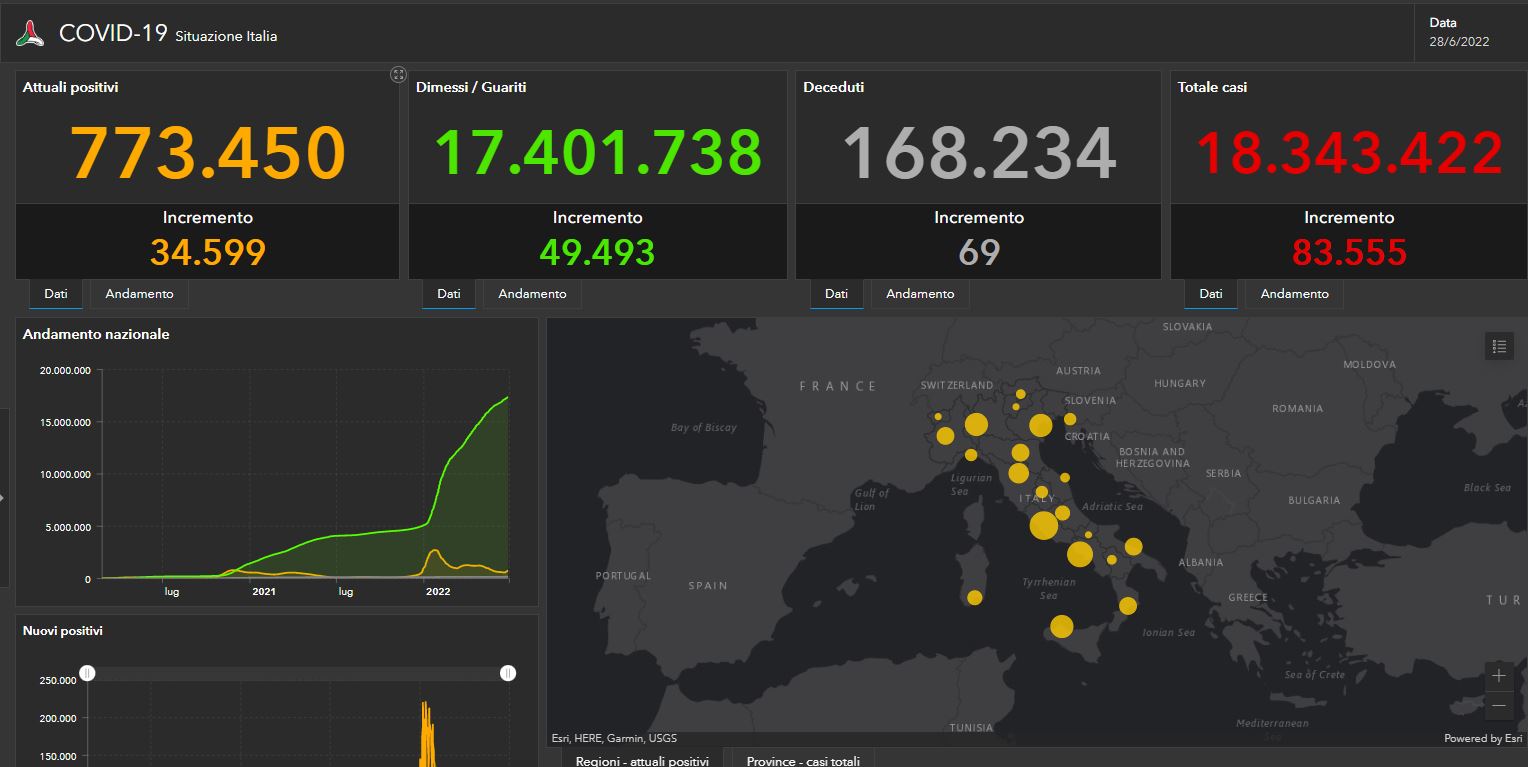Click the Dimessi / Guariti card title

471,87
